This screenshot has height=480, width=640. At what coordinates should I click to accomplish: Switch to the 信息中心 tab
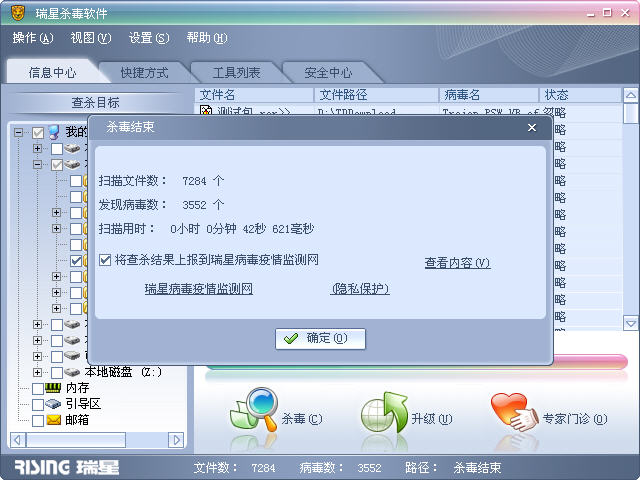[x=52, y=72]
